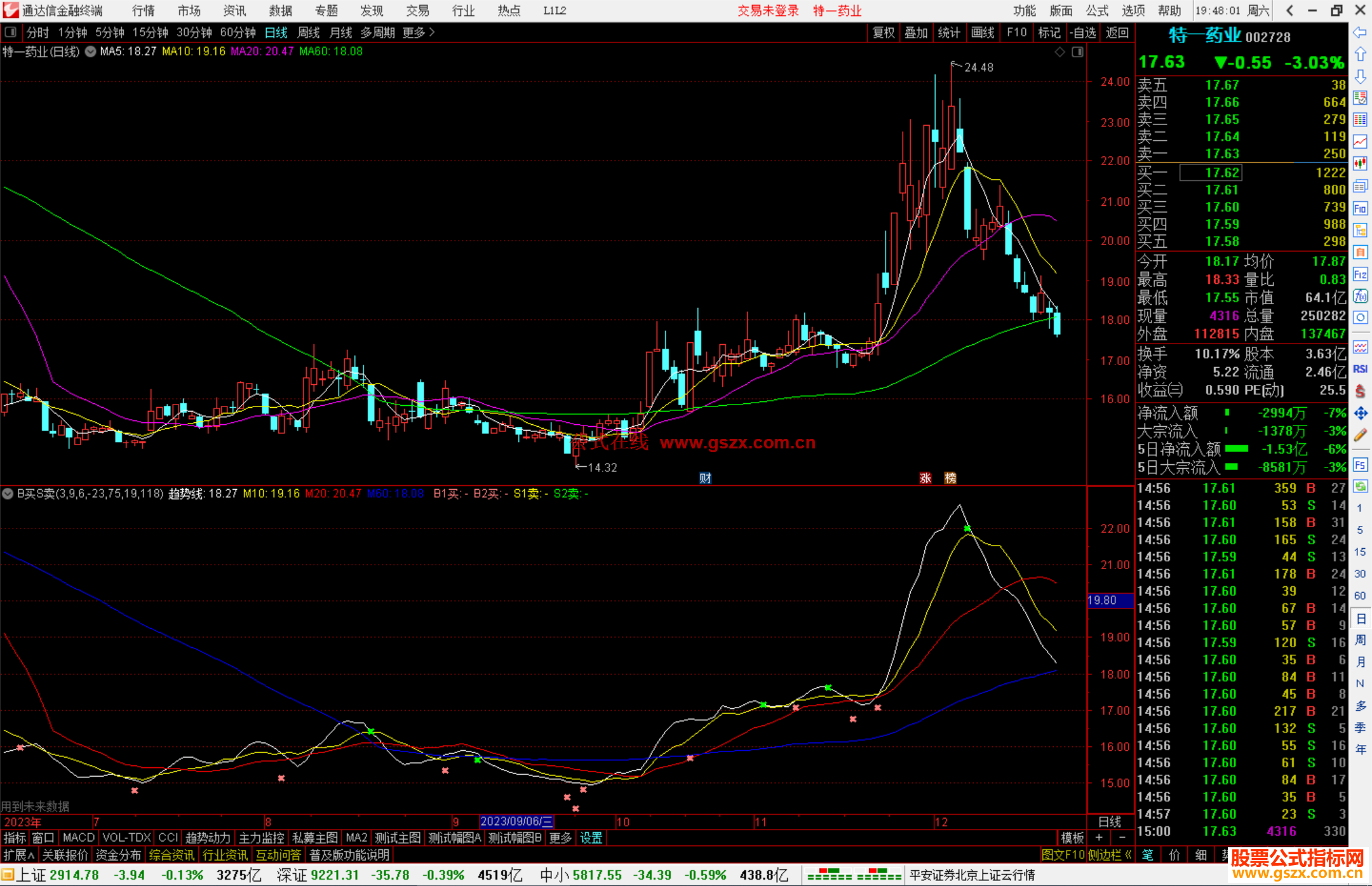Click the candlestick chart icon in sidebar

pos(1360,163)
